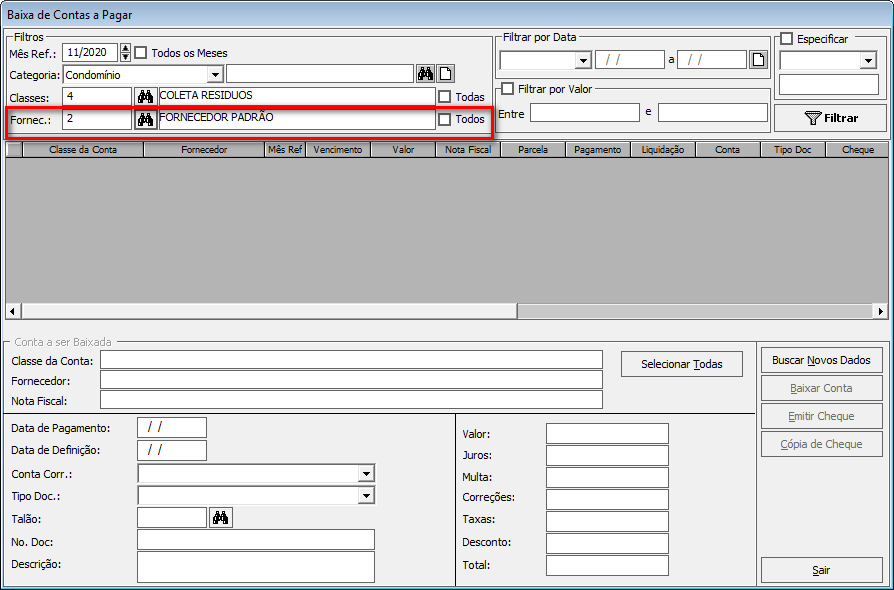The height and width of the screenshot is (590, 894).
Task: Open Filtrar por Data type dropdown
Action: 583,60
